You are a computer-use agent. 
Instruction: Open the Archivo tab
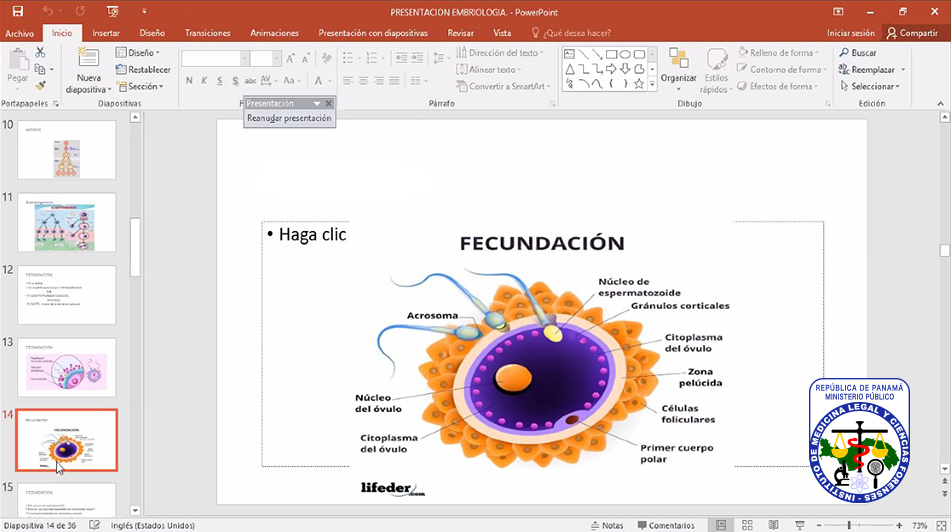(x=19, y=33)
